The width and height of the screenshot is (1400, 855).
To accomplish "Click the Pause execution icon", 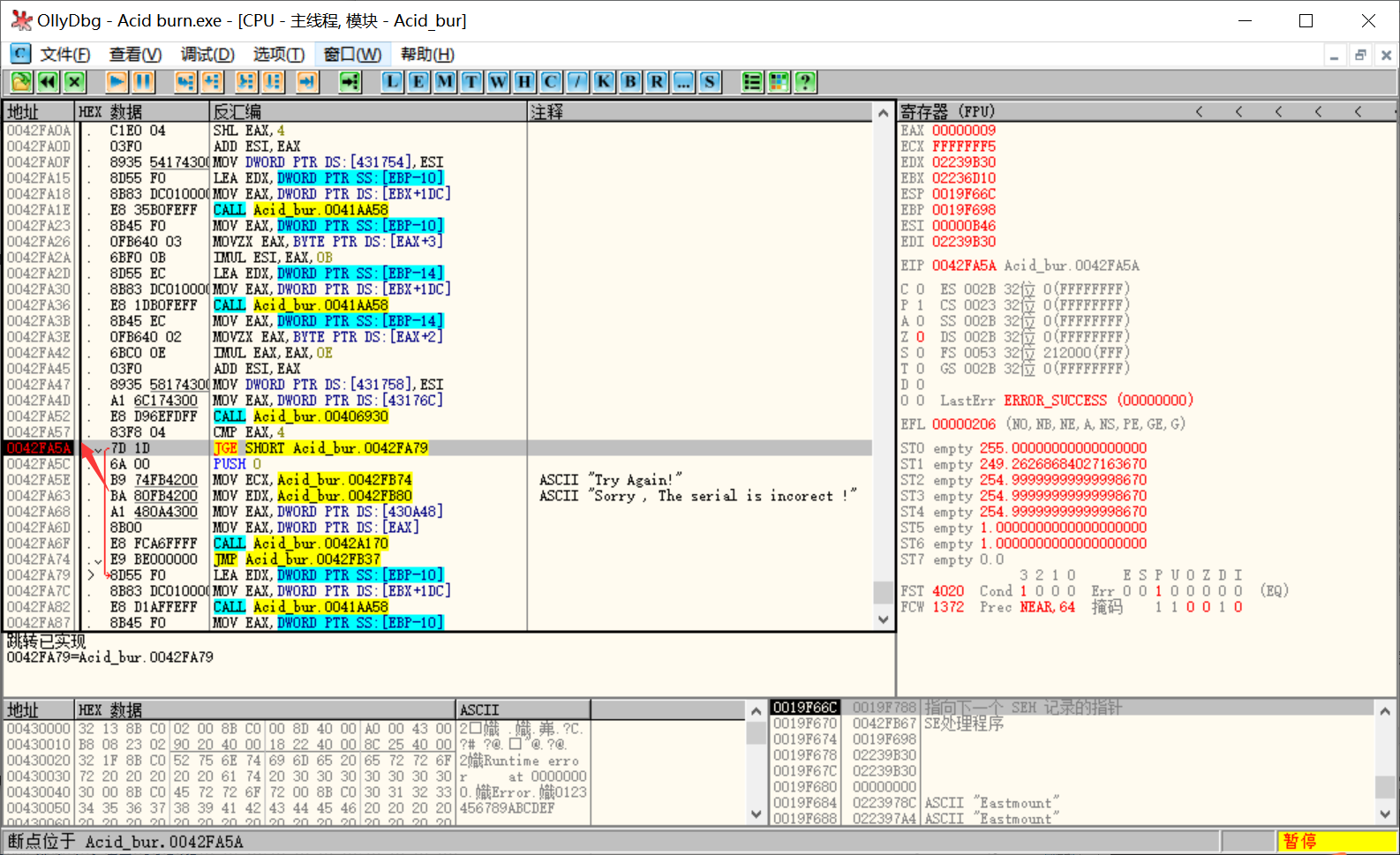I will pos(143,82).
